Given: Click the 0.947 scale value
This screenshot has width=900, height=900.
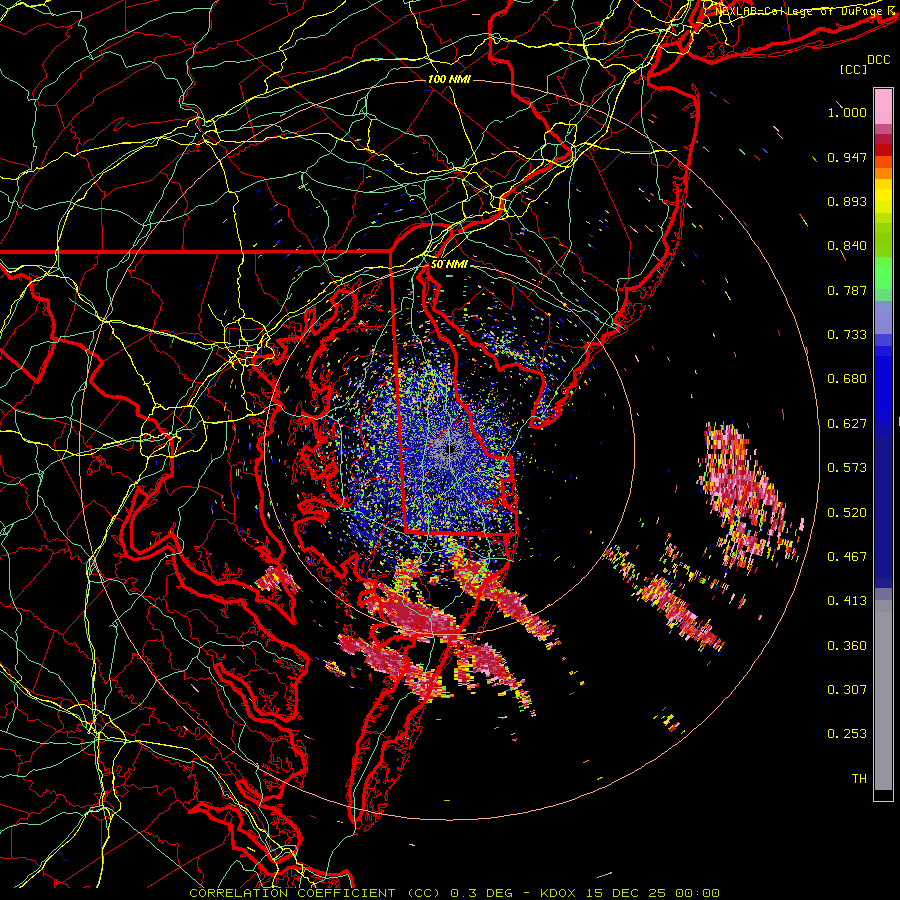Looking at the screenshot, I should pos(847,157).
